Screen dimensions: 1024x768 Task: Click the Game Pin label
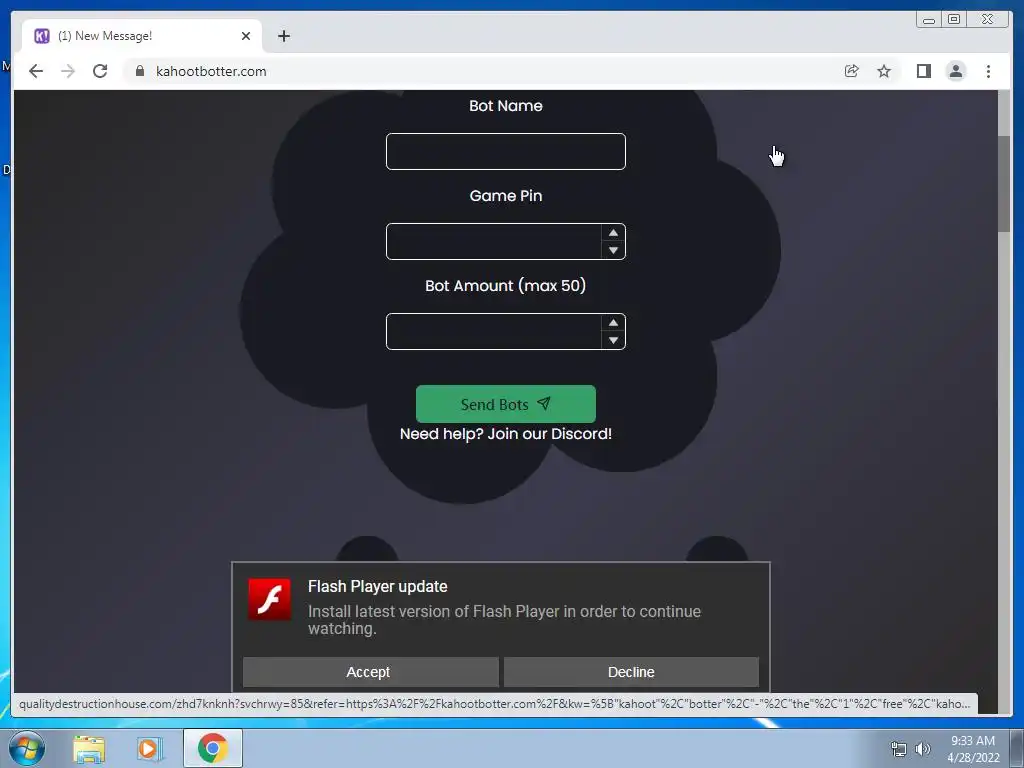(x=505, y=196)
